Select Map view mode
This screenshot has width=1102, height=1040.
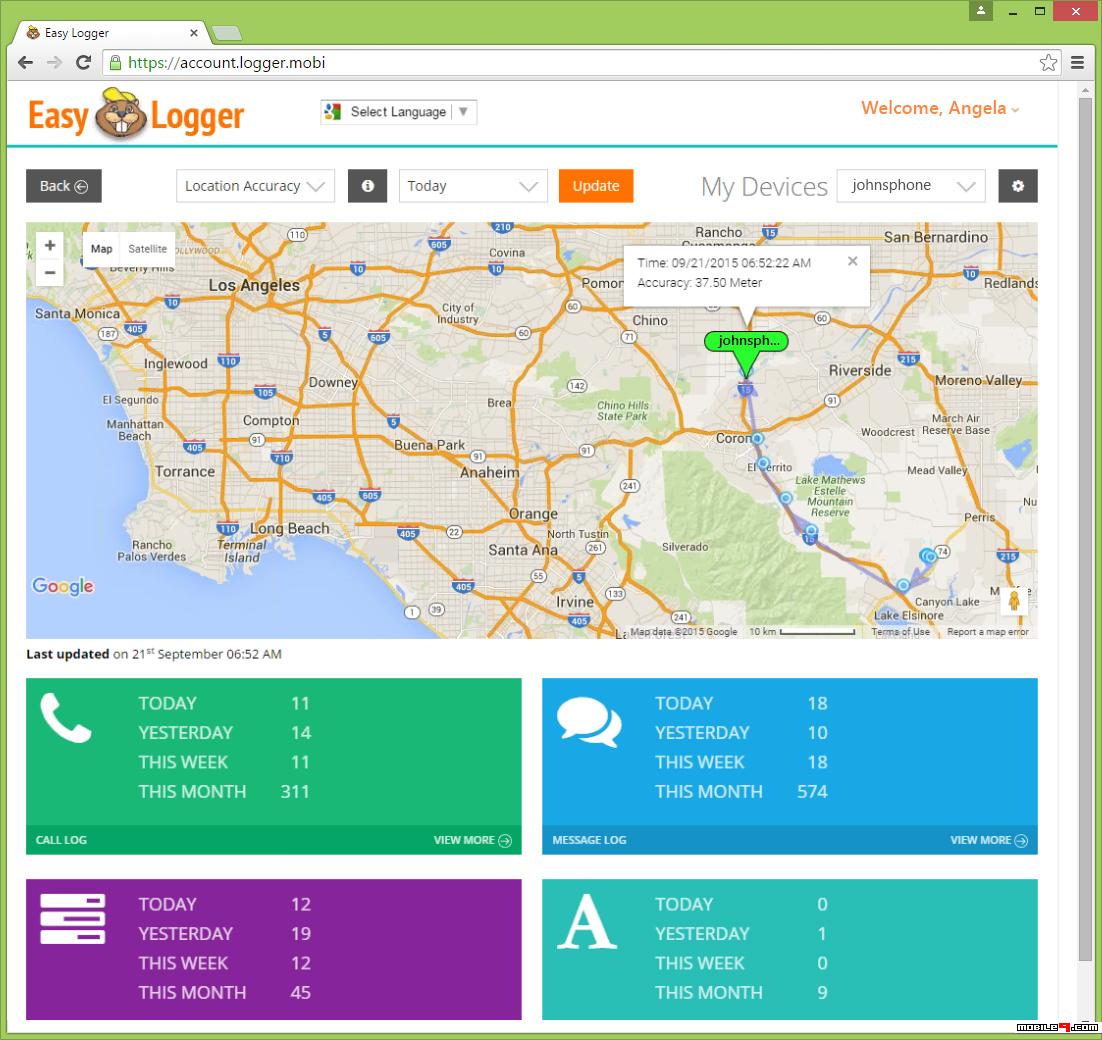pyautogui.click(x=102, y=249)
